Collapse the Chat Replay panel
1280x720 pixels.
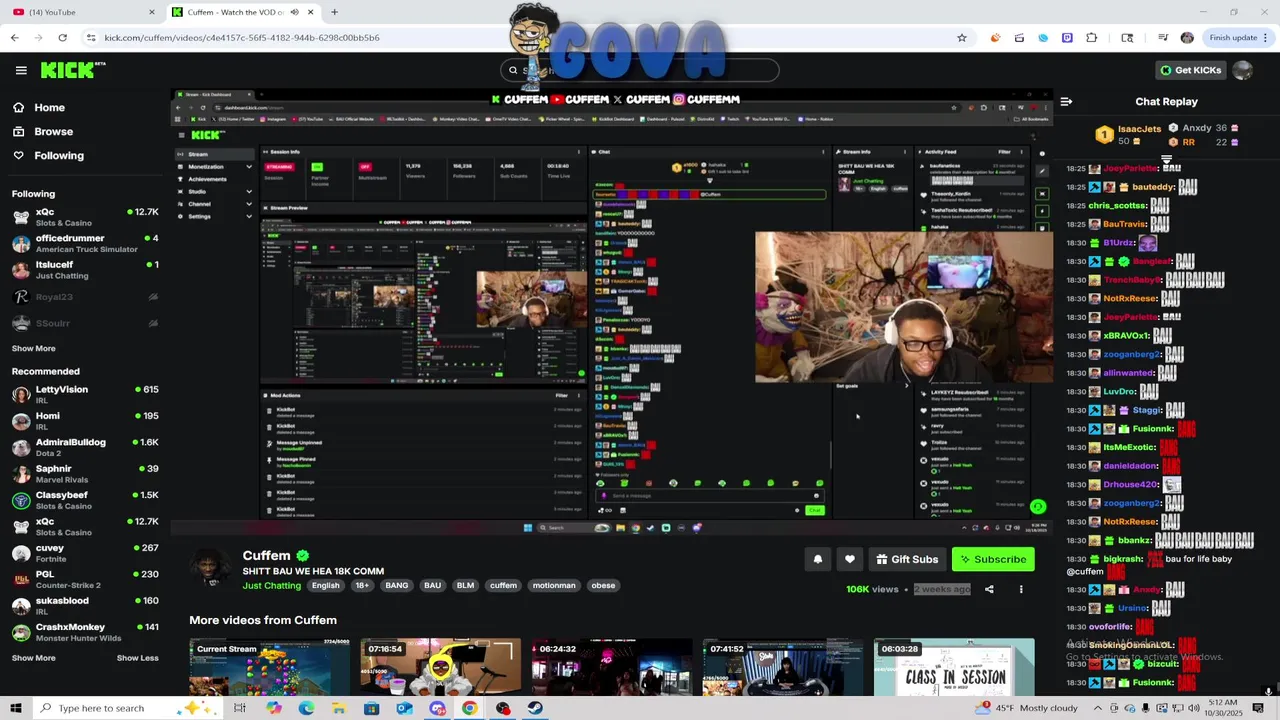pyautogui.click(x=1066, y=102)
